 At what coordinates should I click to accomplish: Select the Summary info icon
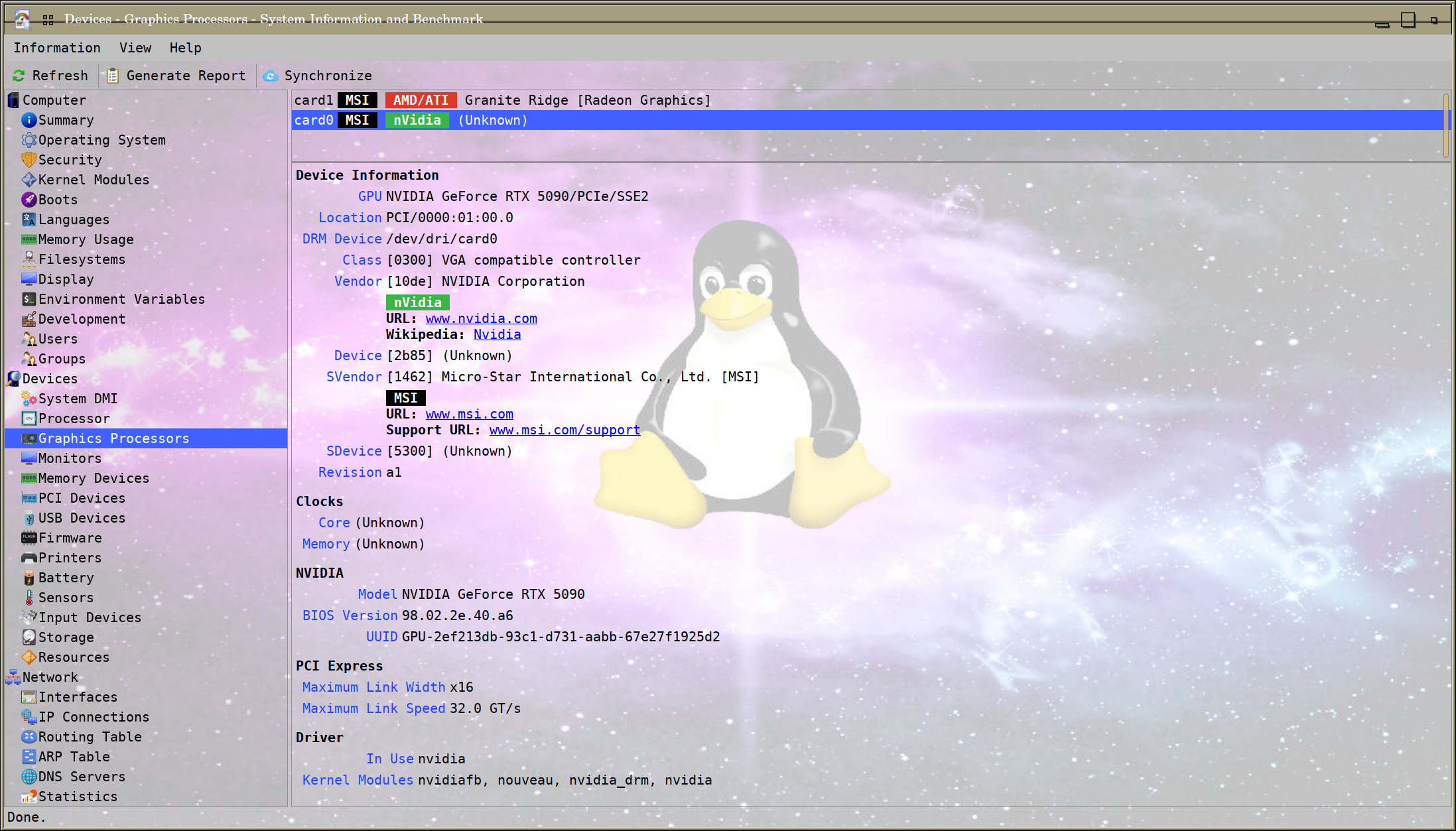coord(29,120)
